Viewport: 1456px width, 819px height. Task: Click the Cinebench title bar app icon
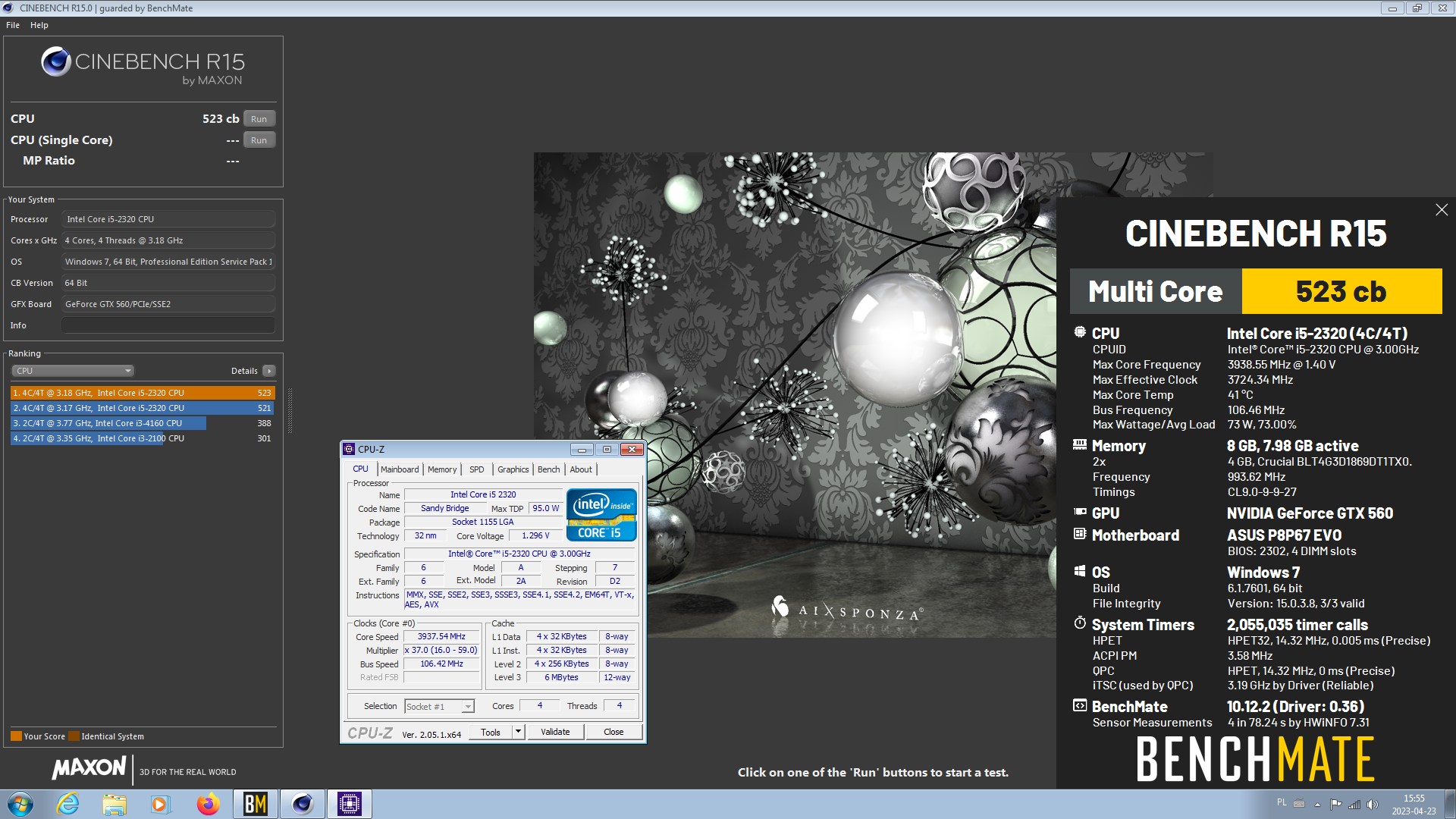8,8
